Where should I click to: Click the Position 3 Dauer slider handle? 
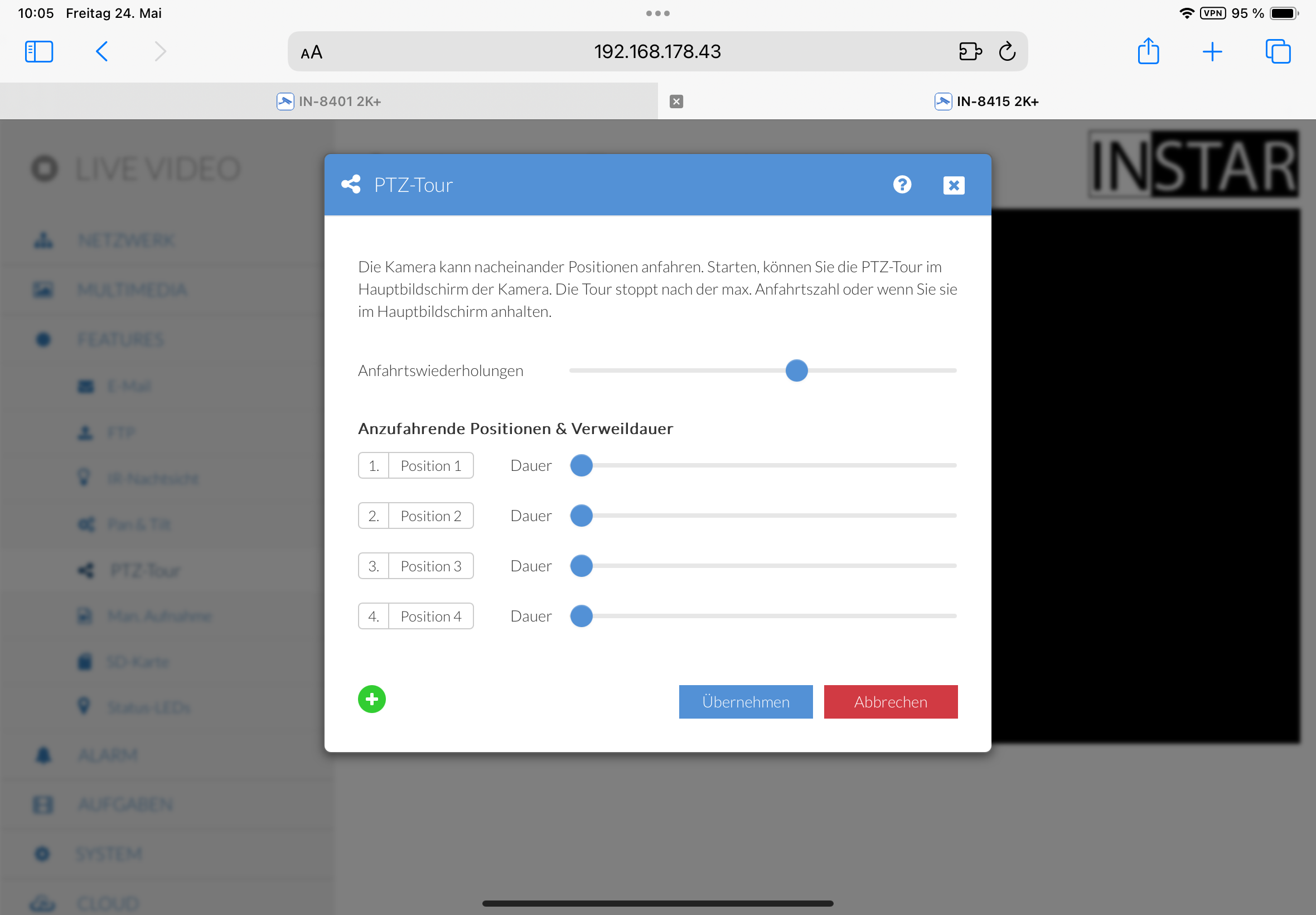tap(581, 566)
